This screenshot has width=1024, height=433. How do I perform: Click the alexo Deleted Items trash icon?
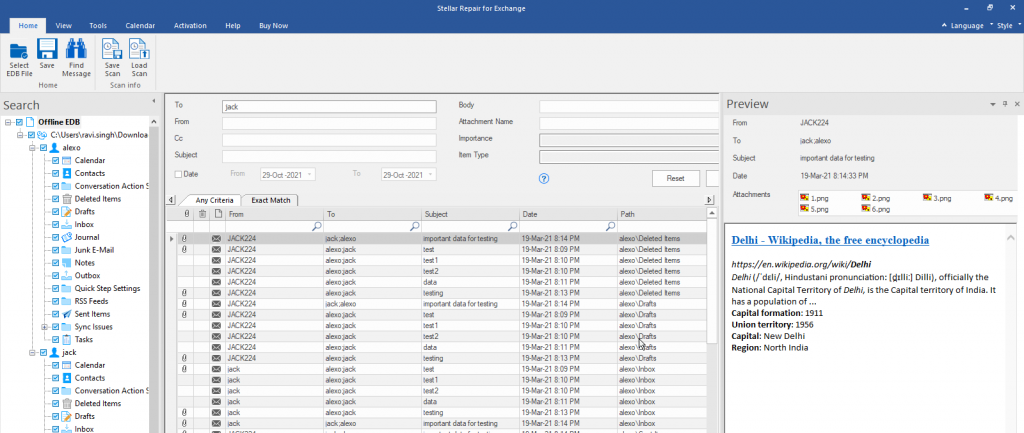[x=67, y=199]
